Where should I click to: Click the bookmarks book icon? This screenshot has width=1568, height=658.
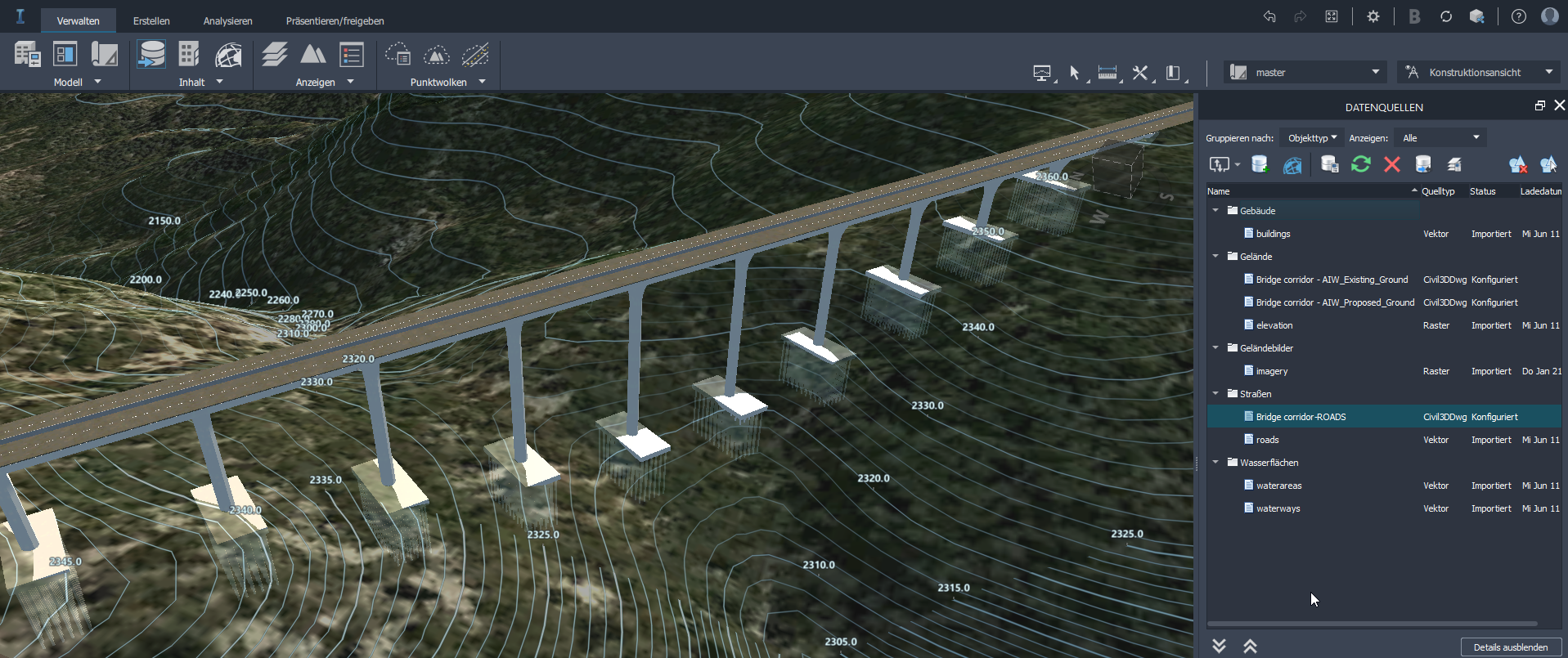click(1173, 73)
